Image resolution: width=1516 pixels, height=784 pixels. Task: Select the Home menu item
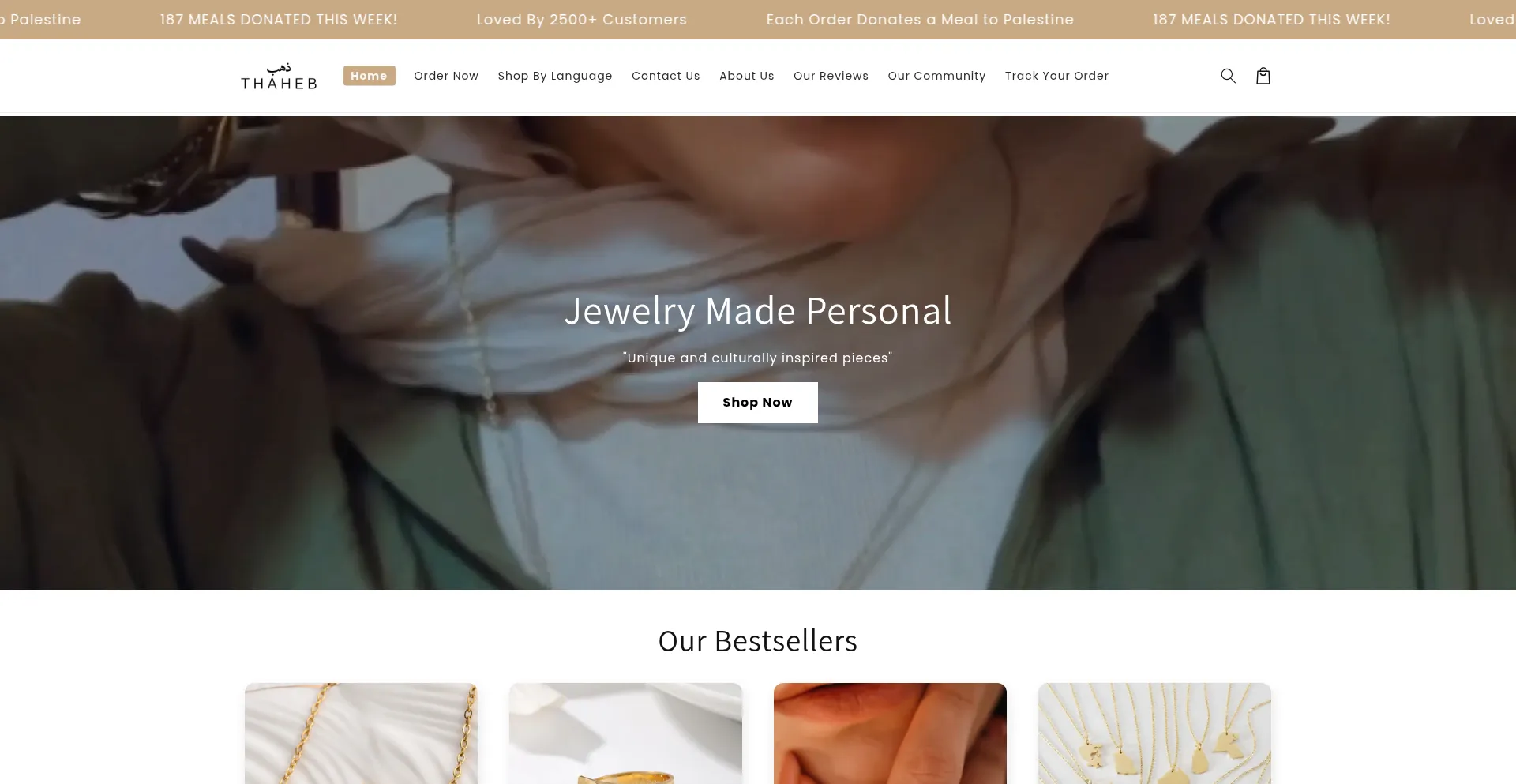coord(369,76)
